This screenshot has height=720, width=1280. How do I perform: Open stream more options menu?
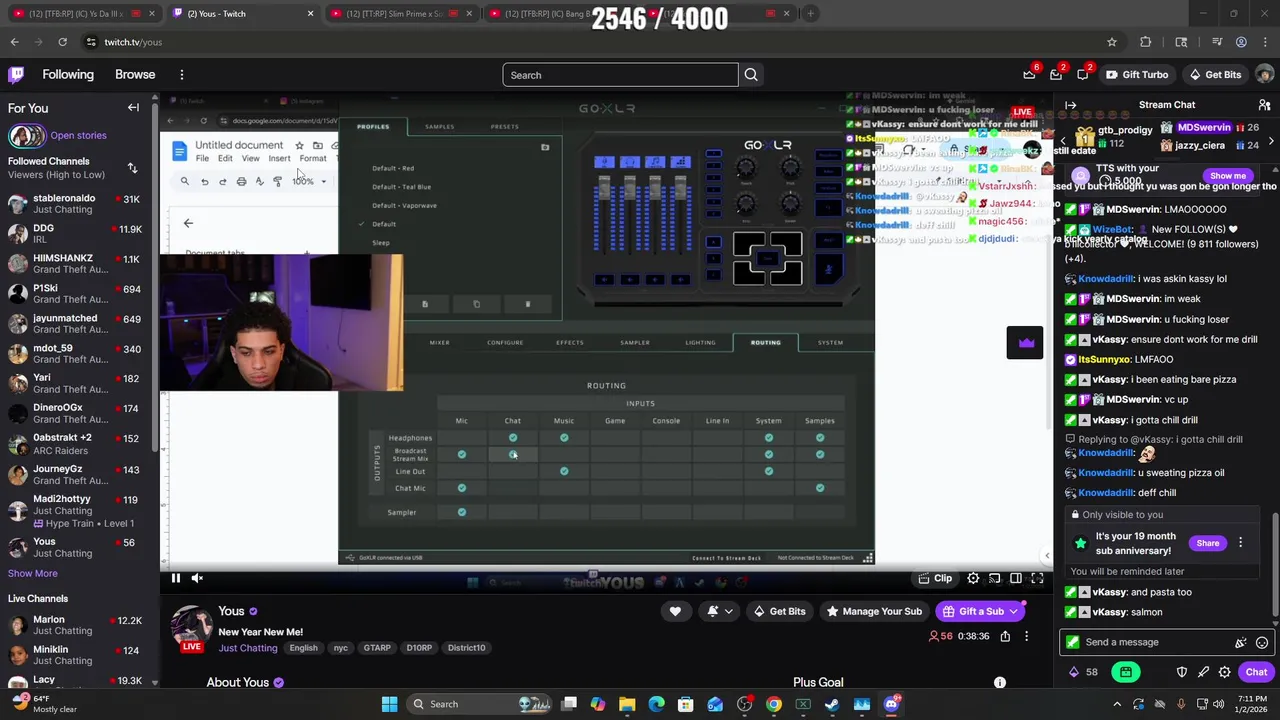click(1026, 636)
